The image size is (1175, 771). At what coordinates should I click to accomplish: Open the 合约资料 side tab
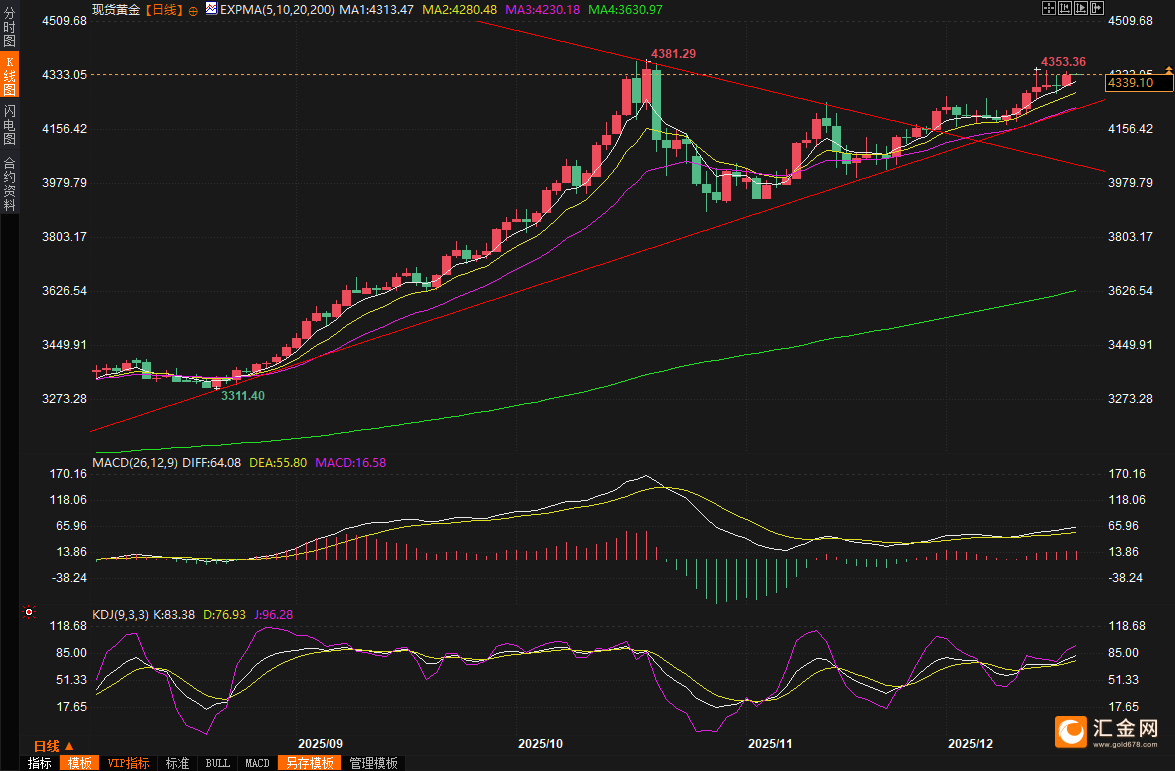[x=9, y=183]
